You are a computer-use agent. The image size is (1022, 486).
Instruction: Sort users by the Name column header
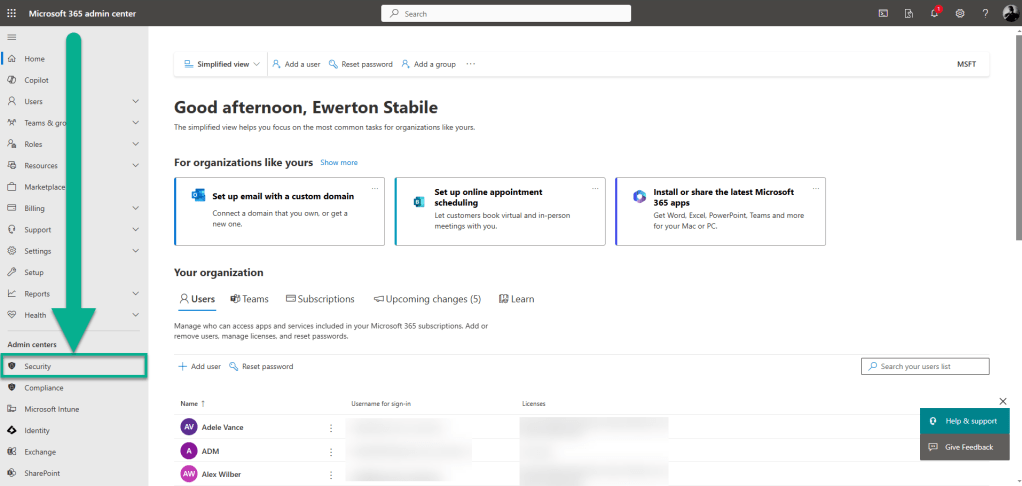[189, 404]
